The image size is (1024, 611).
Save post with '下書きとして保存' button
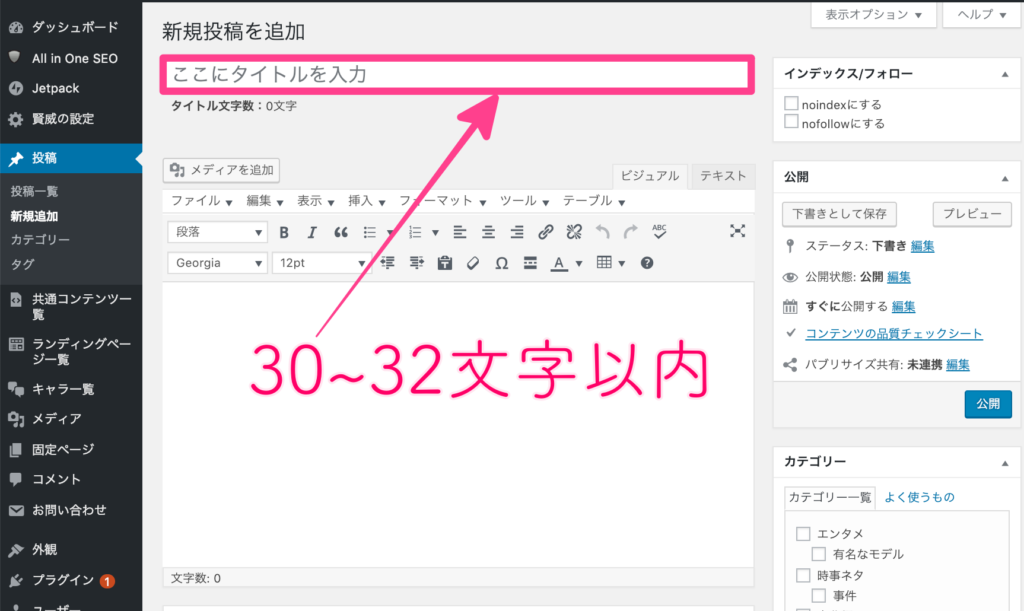click(839, 214)
